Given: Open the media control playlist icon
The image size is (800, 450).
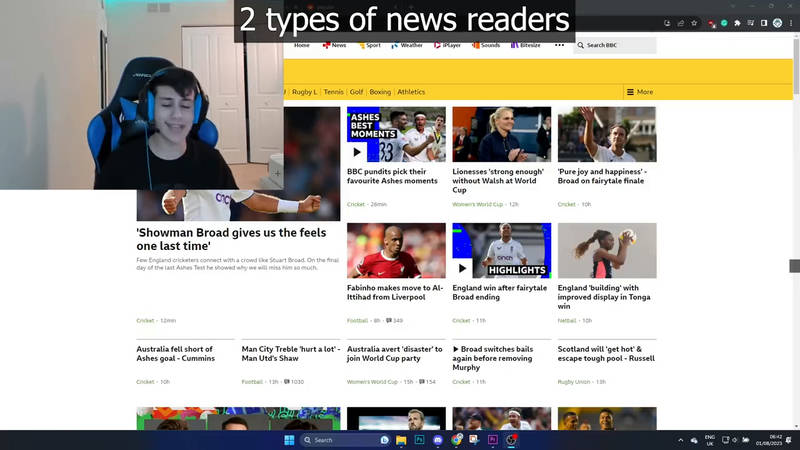Looking at the screenshot, I should (x=751, y=23).
